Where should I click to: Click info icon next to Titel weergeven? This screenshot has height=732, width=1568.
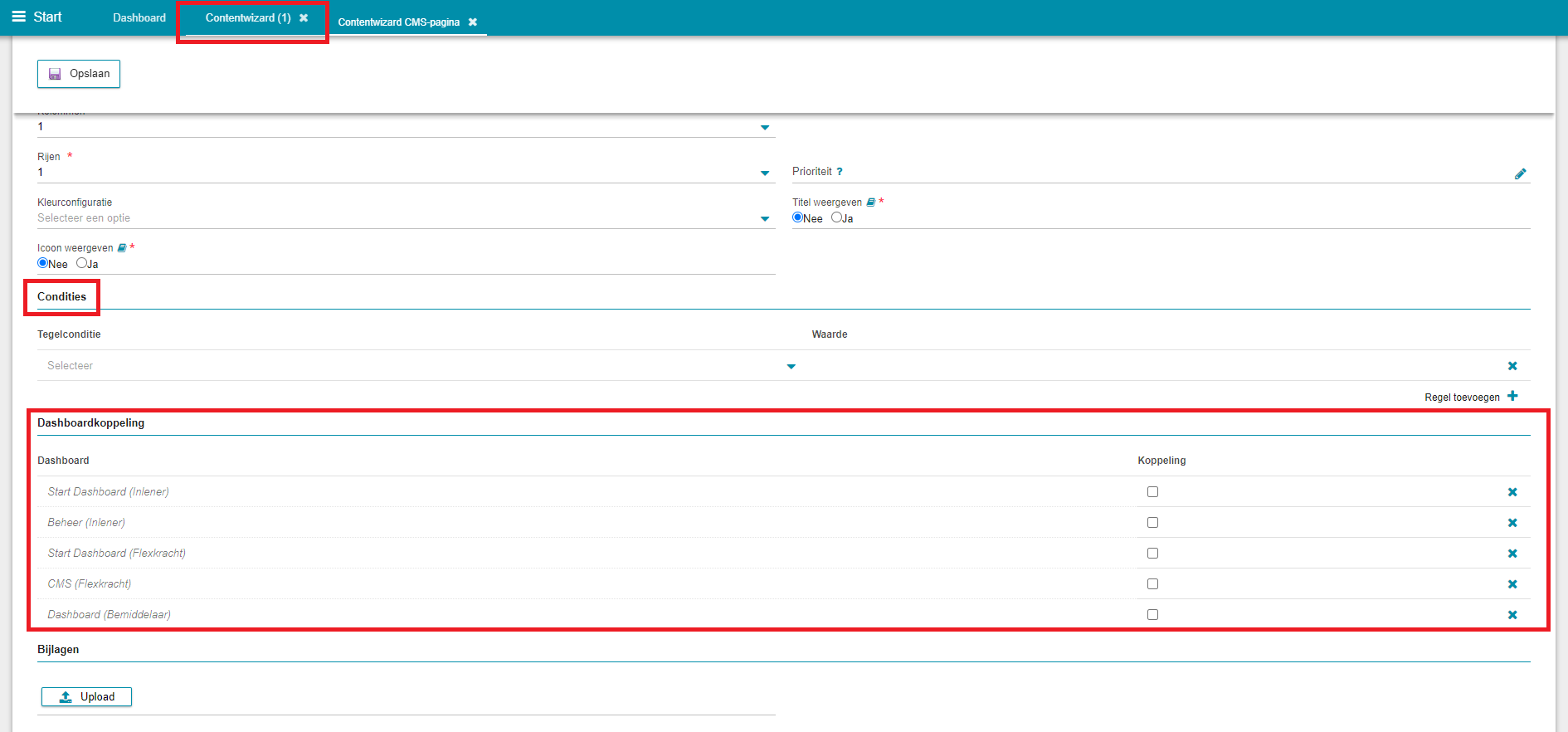(x=870, y=203)
